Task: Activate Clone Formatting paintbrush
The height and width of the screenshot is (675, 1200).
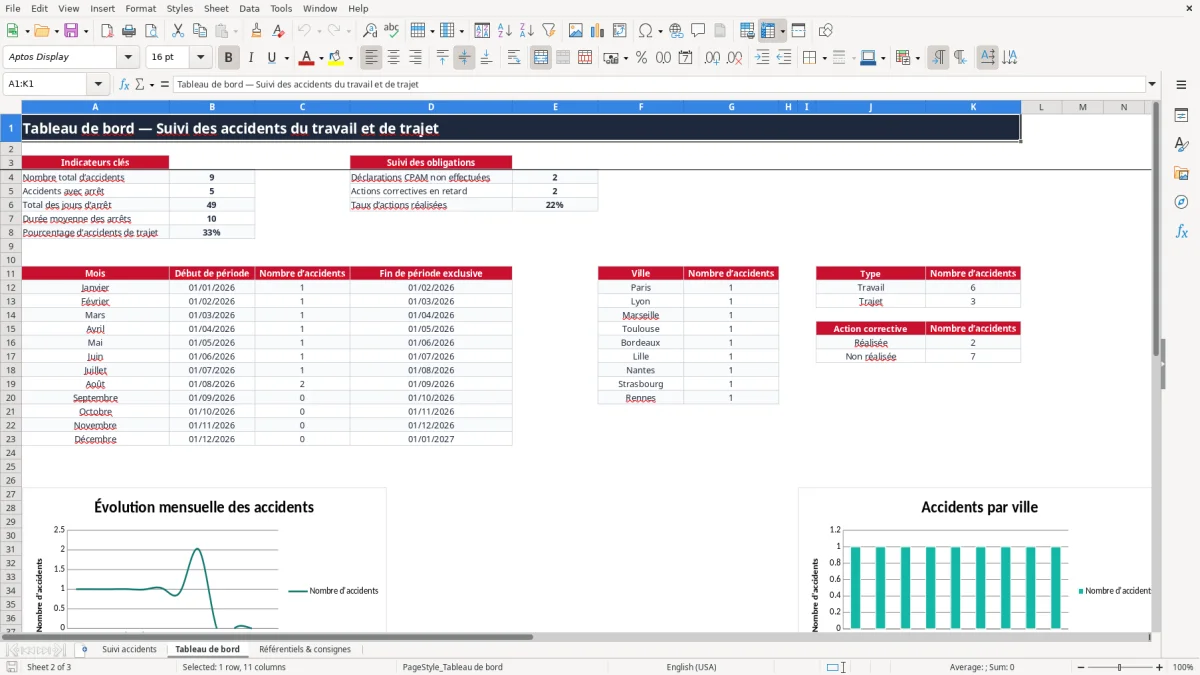Action: (x=257, y=31)
